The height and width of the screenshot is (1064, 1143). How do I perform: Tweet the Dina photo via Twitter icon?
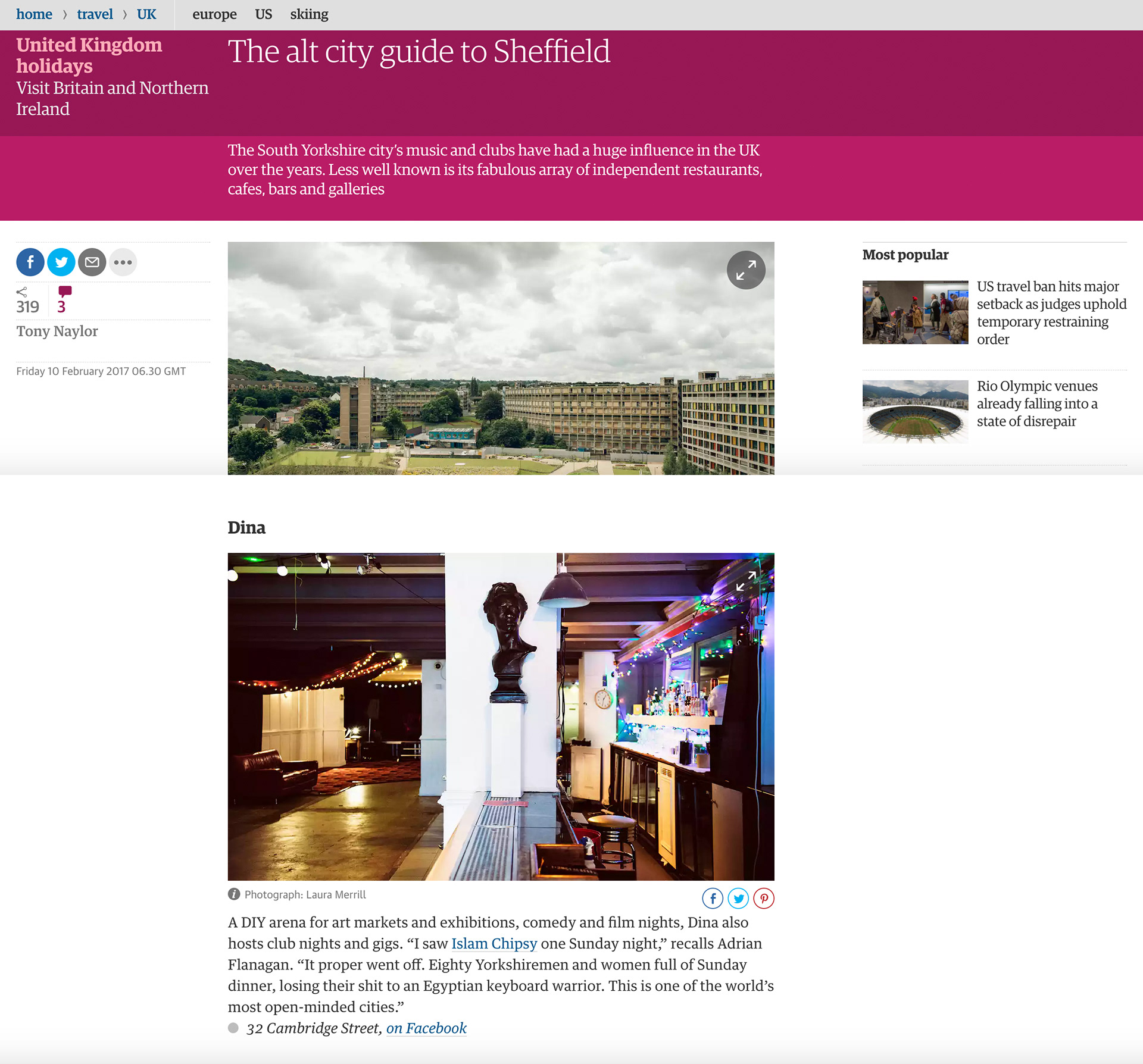[738, 899]
